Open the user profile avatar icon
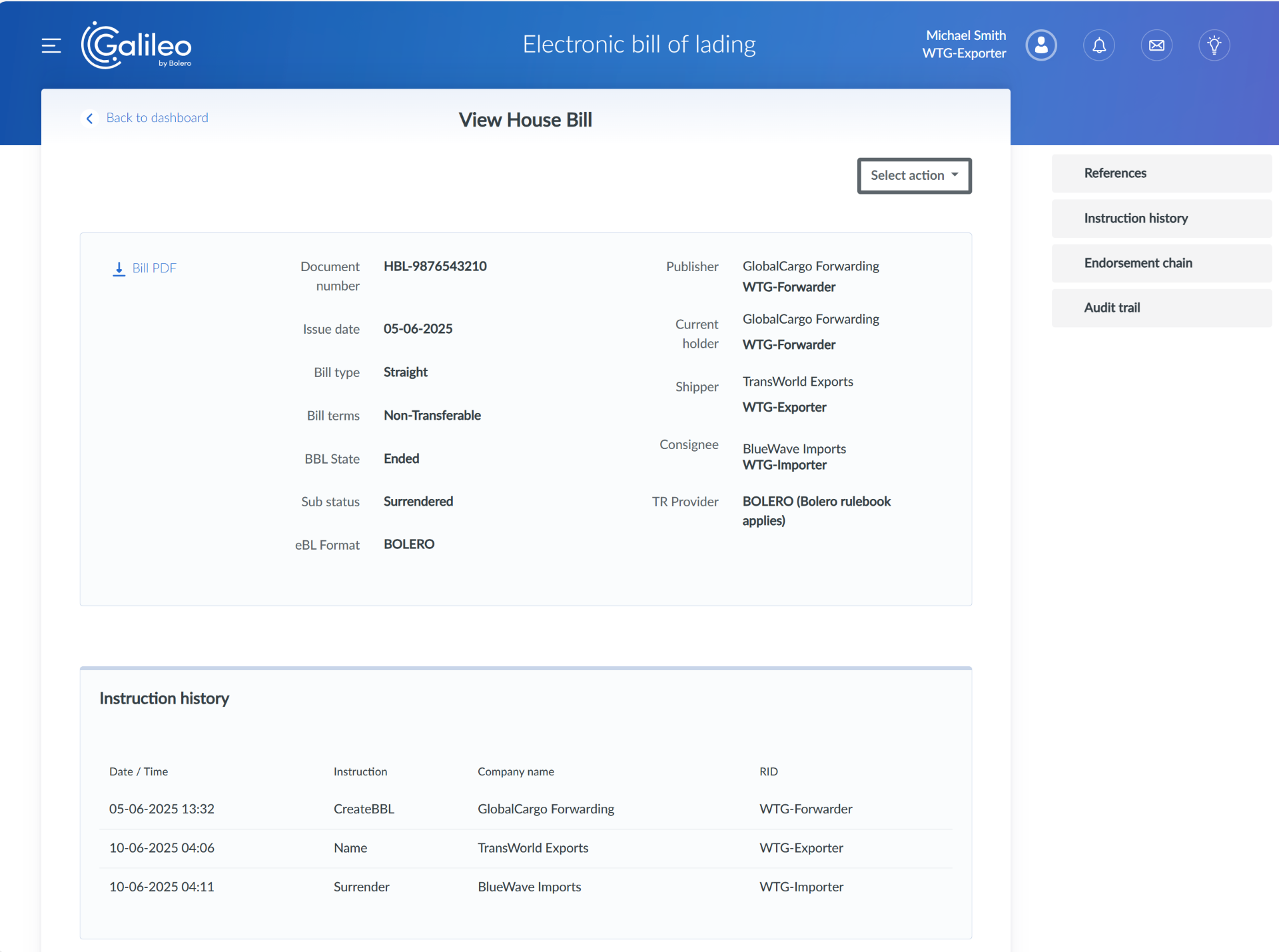The image size is (1279, 952). coord(1041,45)
